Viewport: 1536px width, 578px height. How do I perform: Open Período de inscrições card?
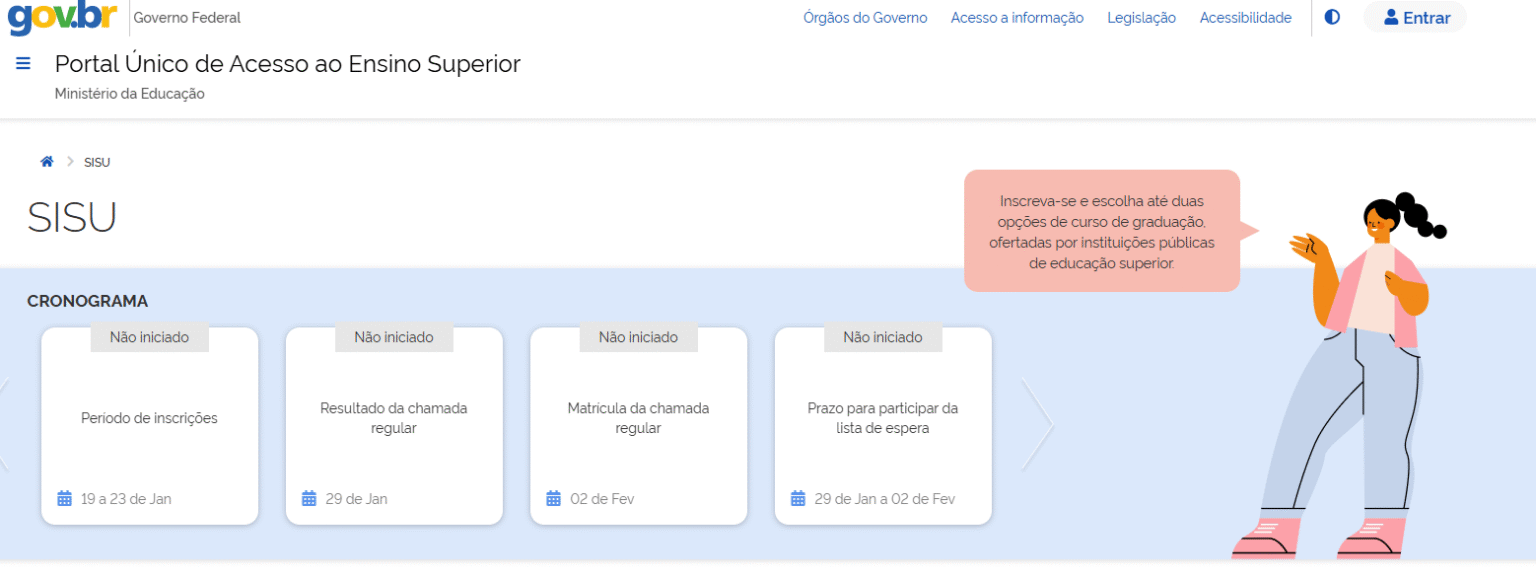pos(150,425)
